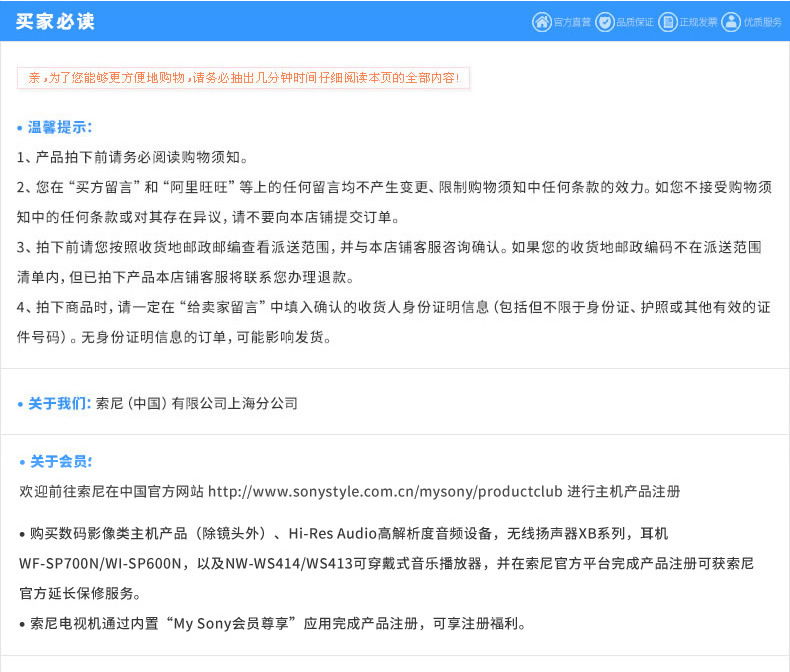Viewport: 790px width, 672px height.
Task: Click the line starting 件号码）。无身份证明信息
Action: (x=174, y=337)
